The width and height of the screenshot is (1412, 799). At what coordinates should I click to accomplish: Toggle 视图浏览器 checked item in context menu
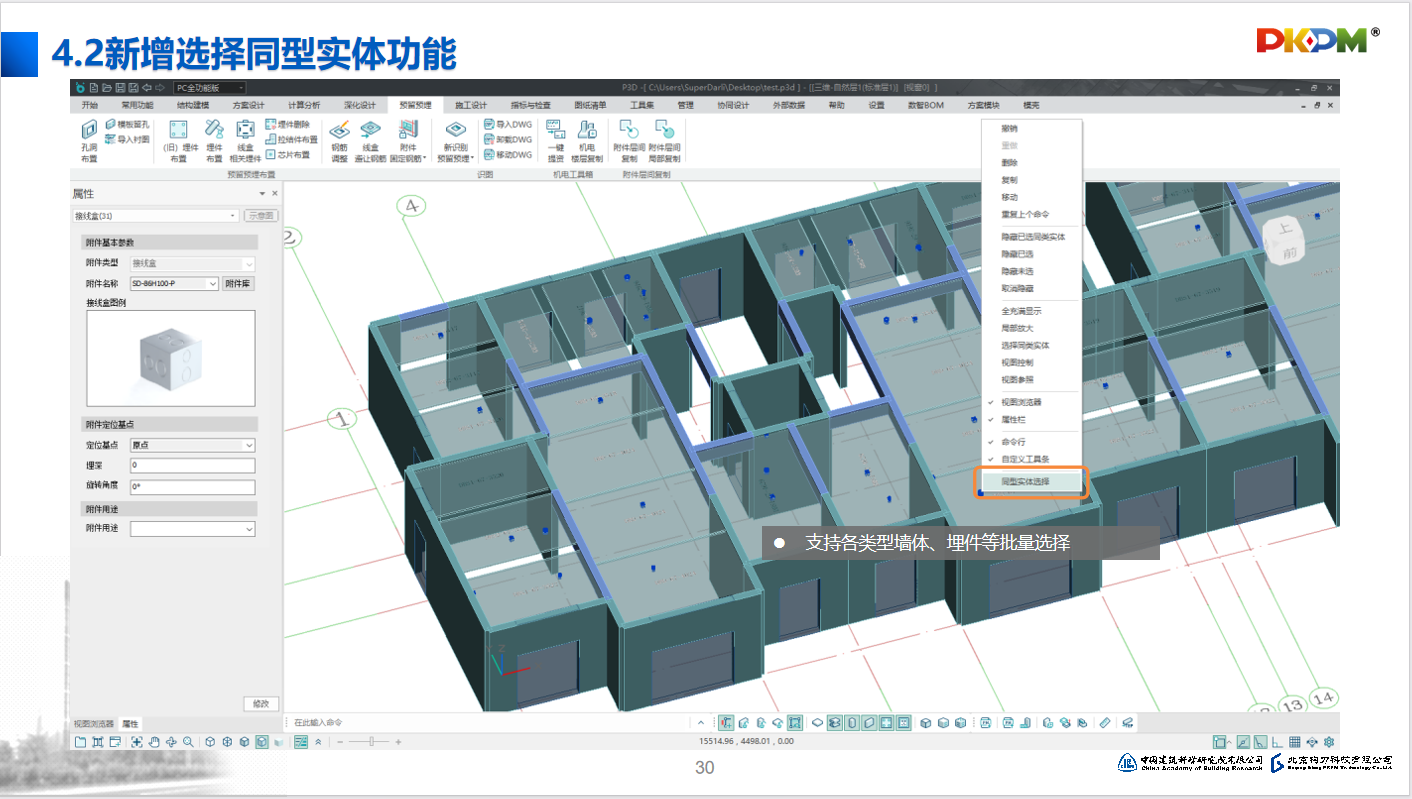[1020, 402]
